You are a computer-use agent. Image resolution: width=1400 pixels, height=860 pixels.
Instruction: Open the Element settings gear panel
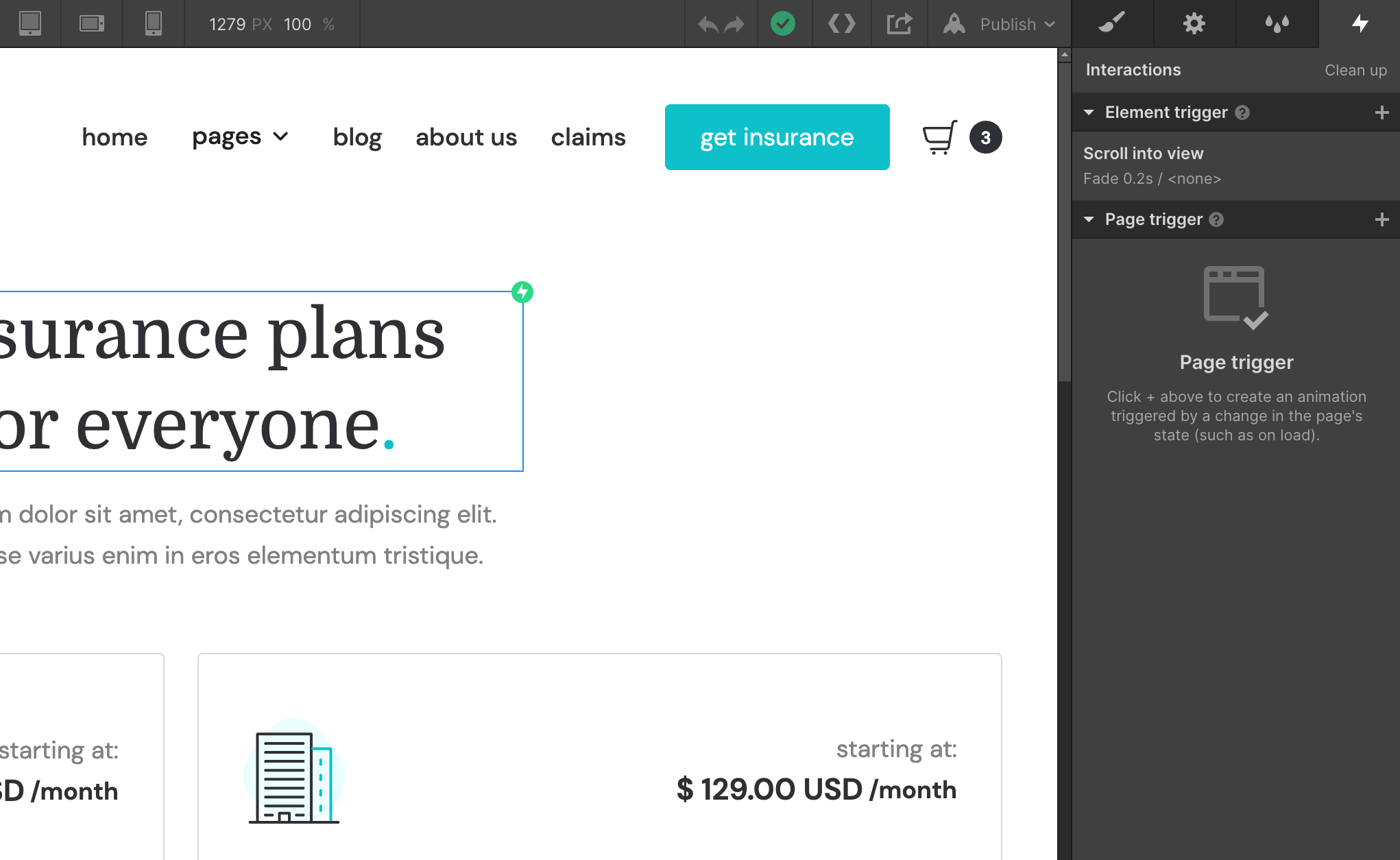(x=1194, y=23)
